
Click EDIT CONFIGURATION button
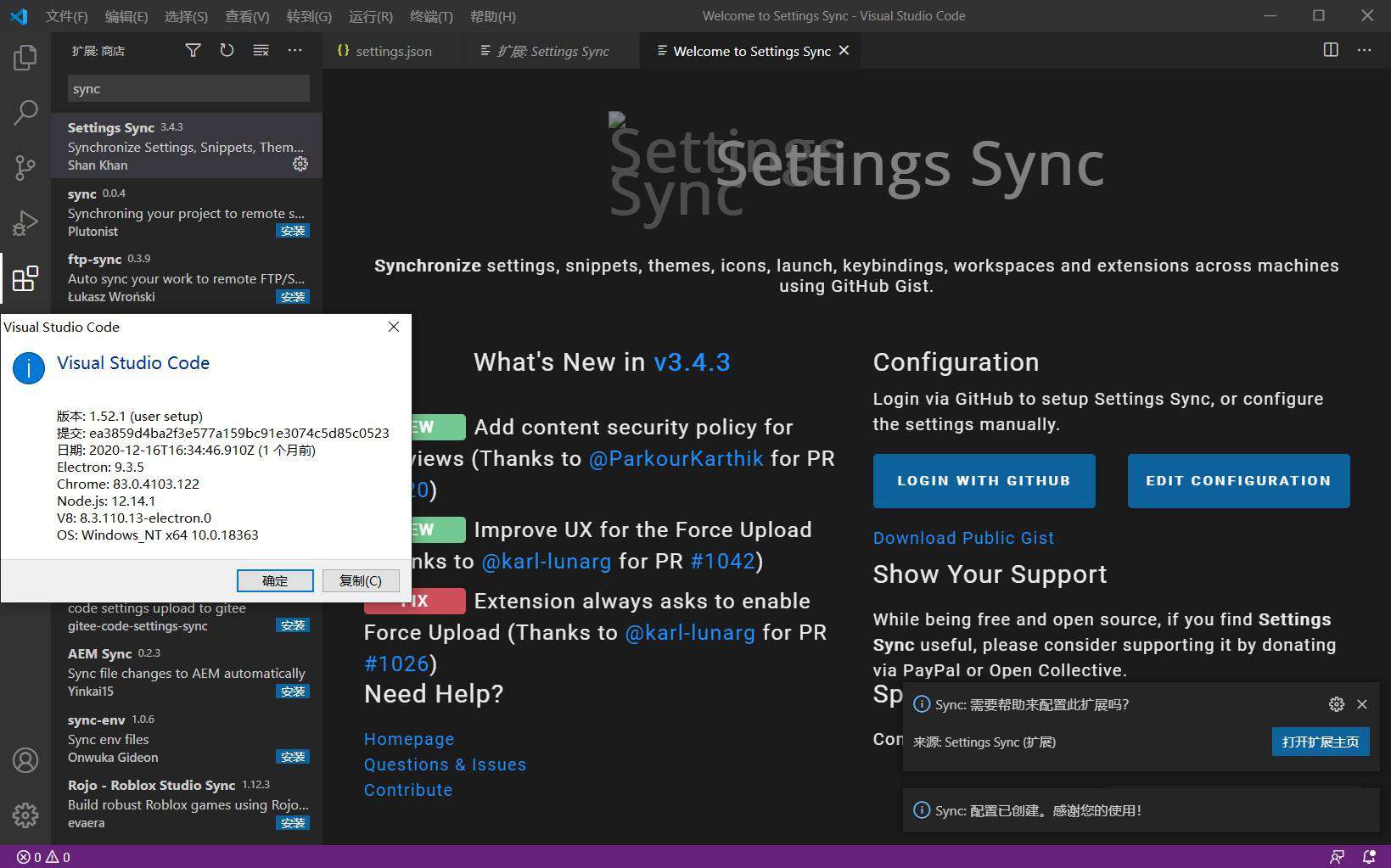(1238, 481)
